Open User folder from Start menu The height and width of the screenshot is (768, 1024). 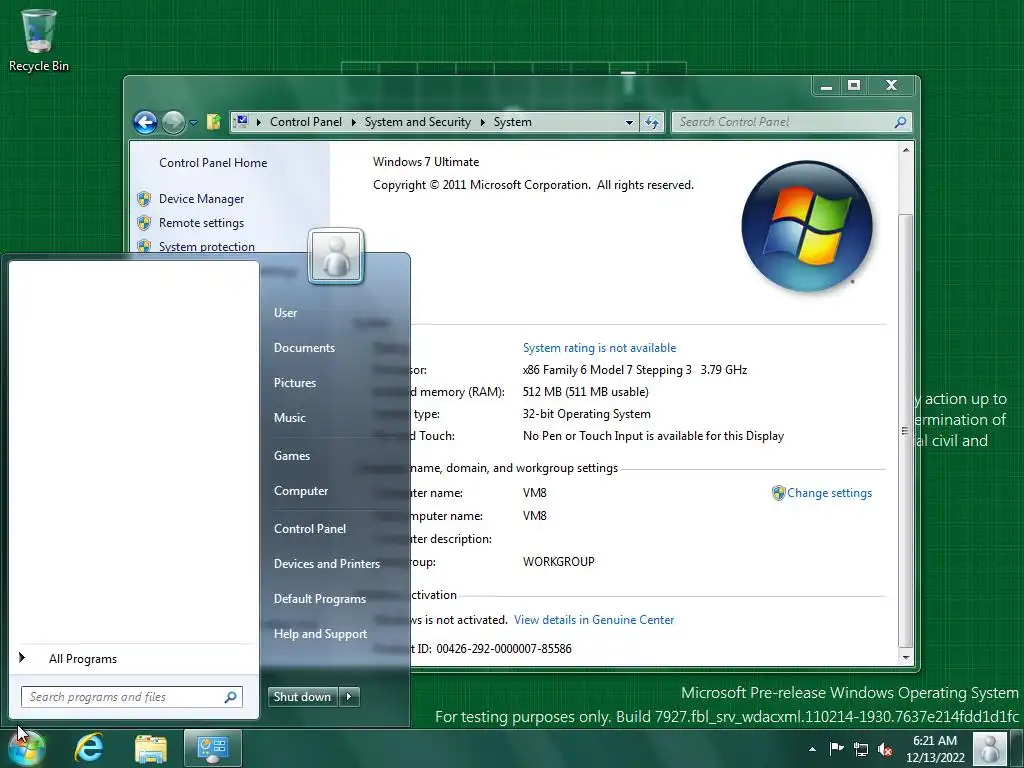coord(285,313)
